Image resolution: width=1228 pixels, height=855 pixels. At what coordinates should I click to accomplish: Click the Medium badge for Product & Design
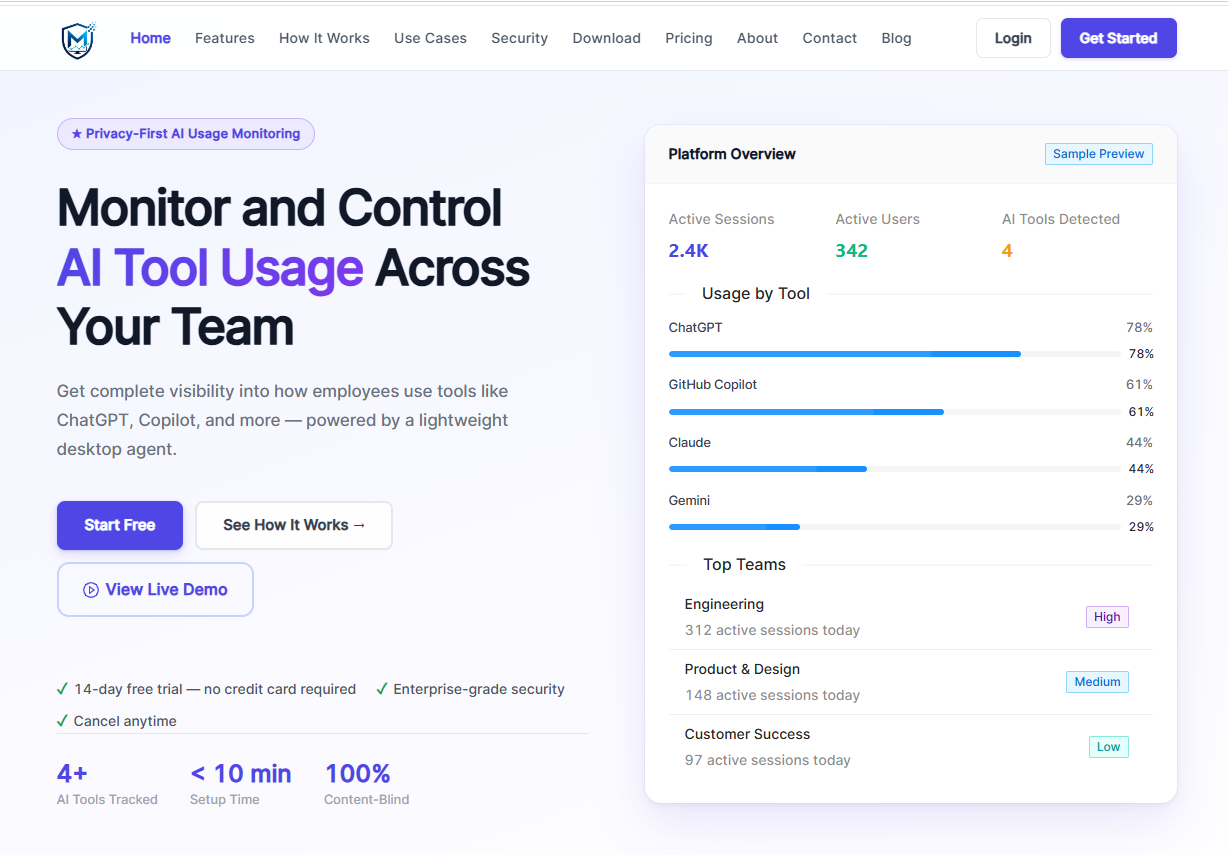pos(1097,682)
